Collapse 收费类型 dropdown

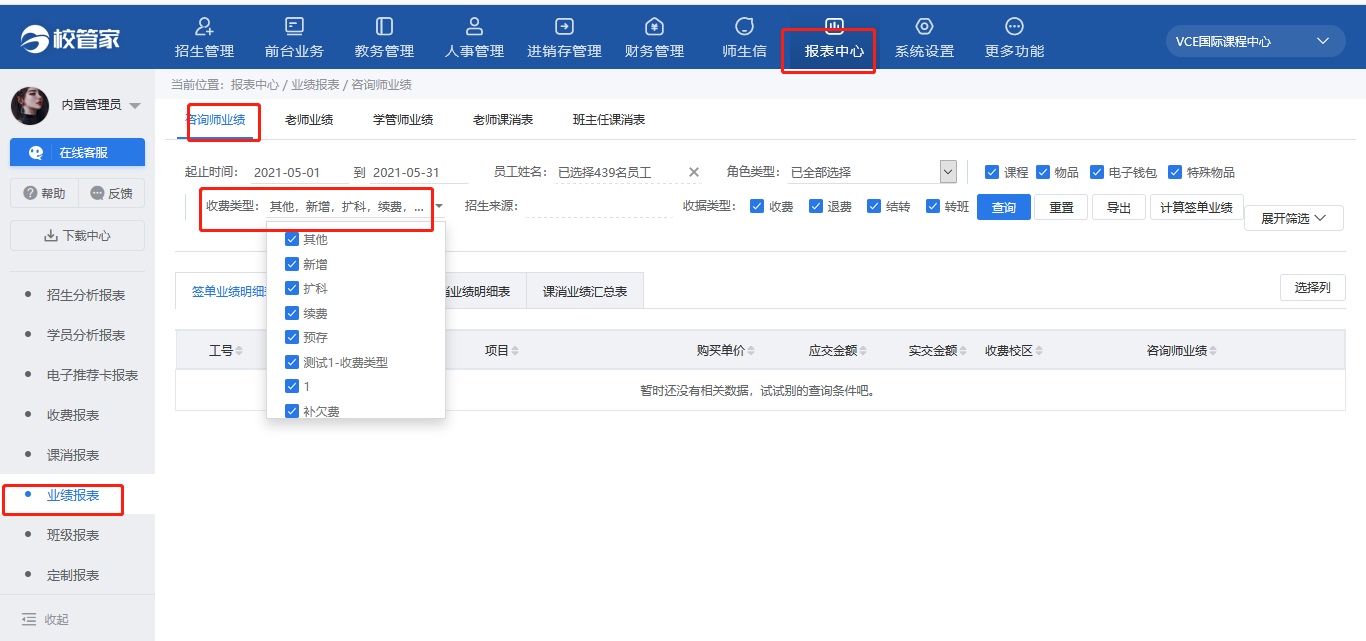pyautogui.click(x=439, y=206)
